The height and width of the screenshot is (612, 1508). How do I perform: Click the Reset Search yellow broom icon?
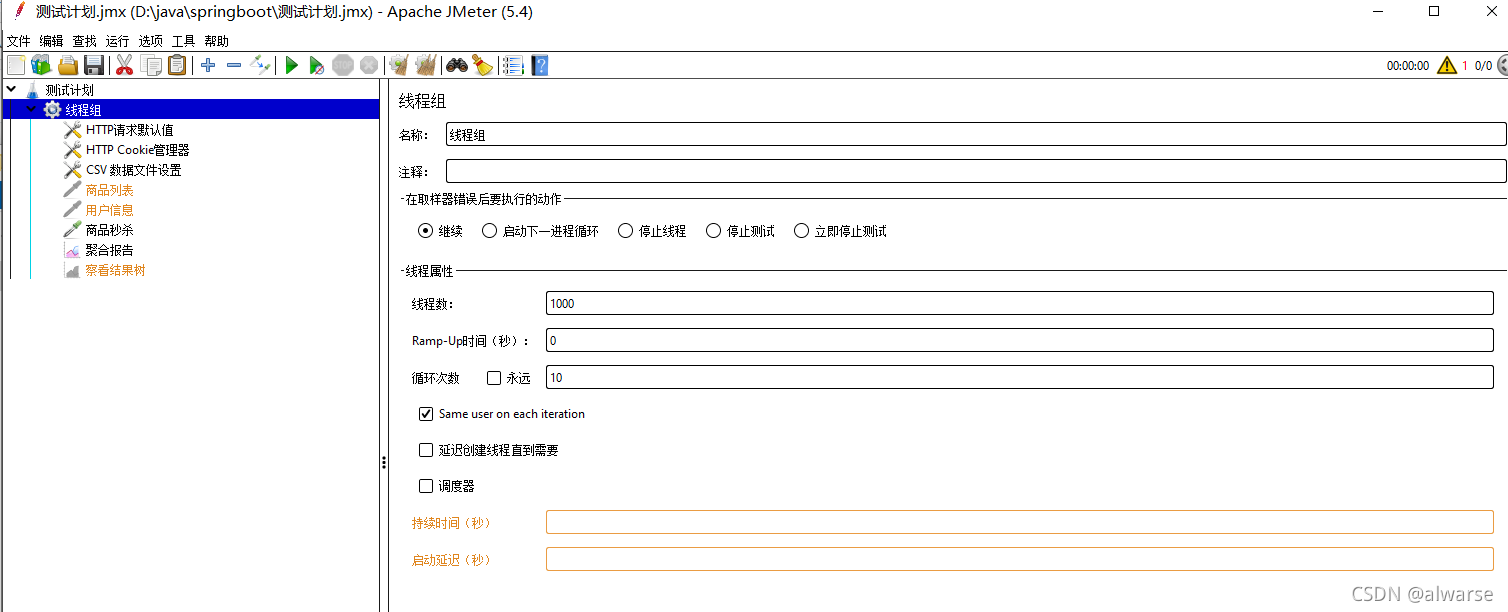[483, 66]
